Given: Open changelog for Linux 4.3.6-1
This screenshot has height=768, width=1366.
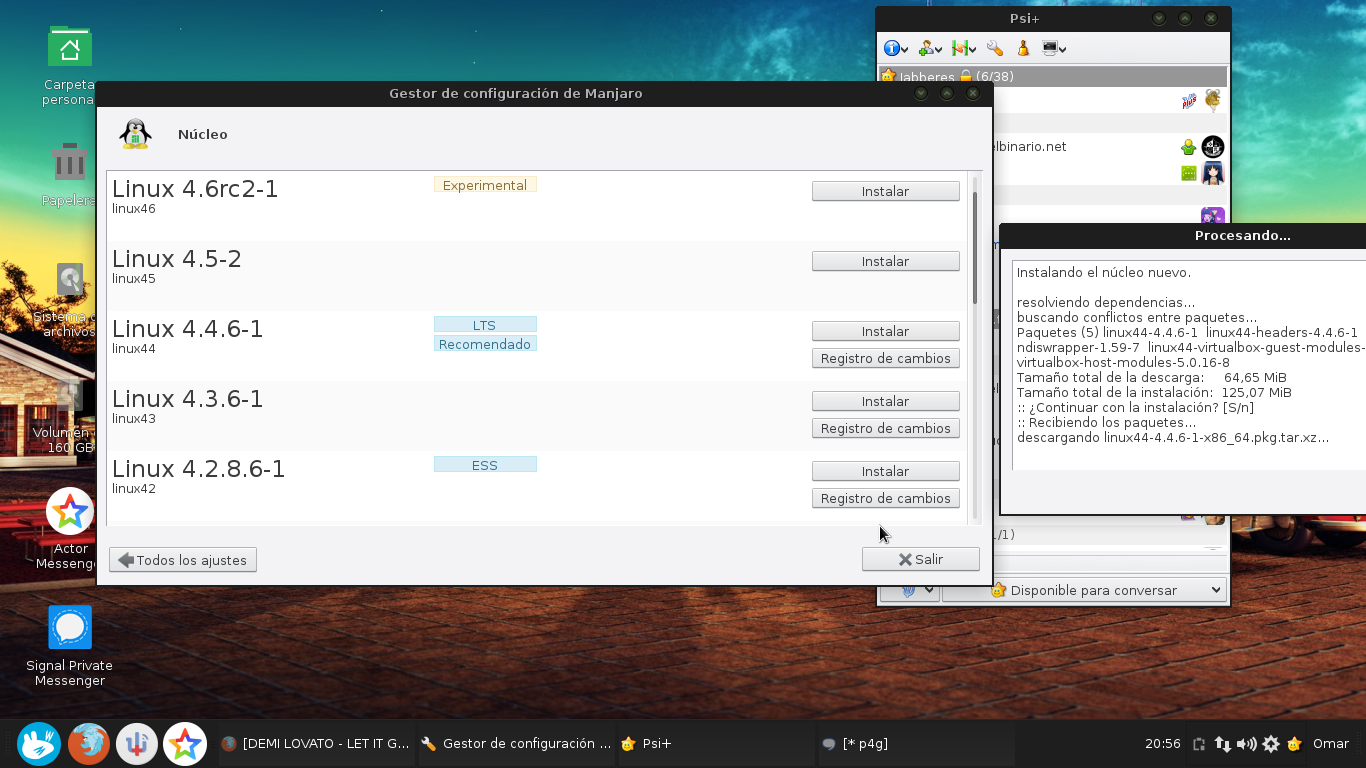Looking at the screenshot, I should 885,428.
